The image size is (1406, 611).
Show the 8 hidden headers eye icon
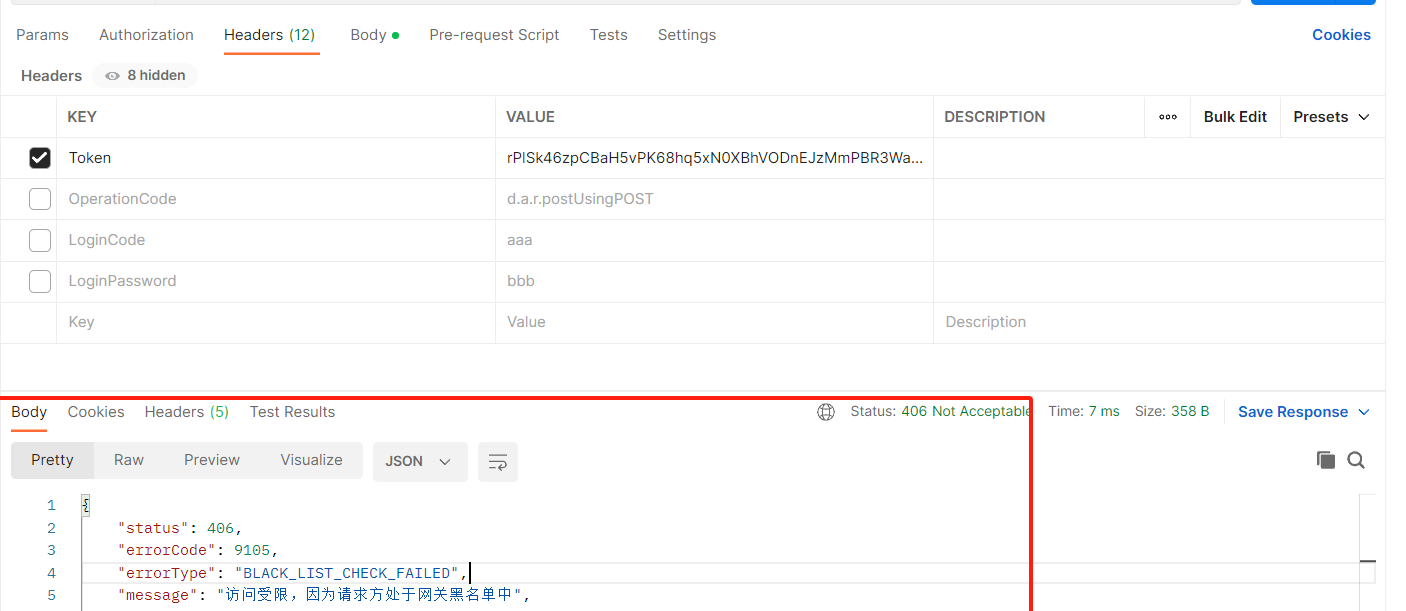coord(112,76)
